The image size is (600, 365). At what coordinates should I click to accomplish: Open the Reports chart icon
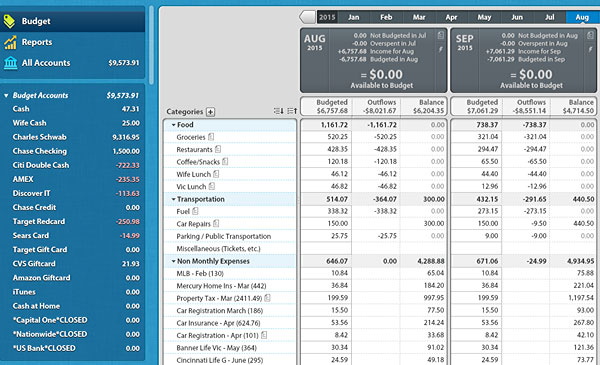10,42
